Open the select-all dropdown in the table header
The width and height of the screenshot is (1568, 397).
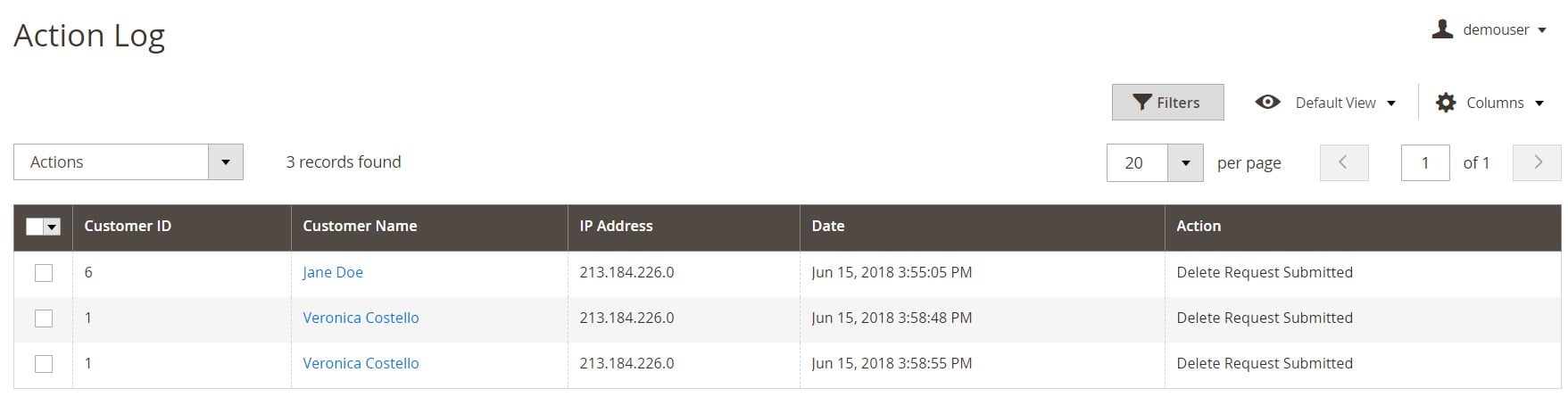click(x=52, y=227)
